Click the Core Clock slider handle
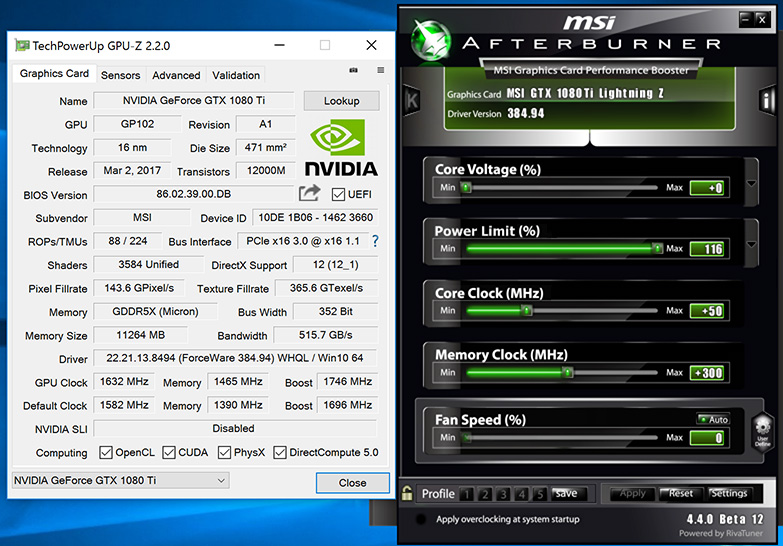This screenshot has height=546, width=783. tap(526, 310)
